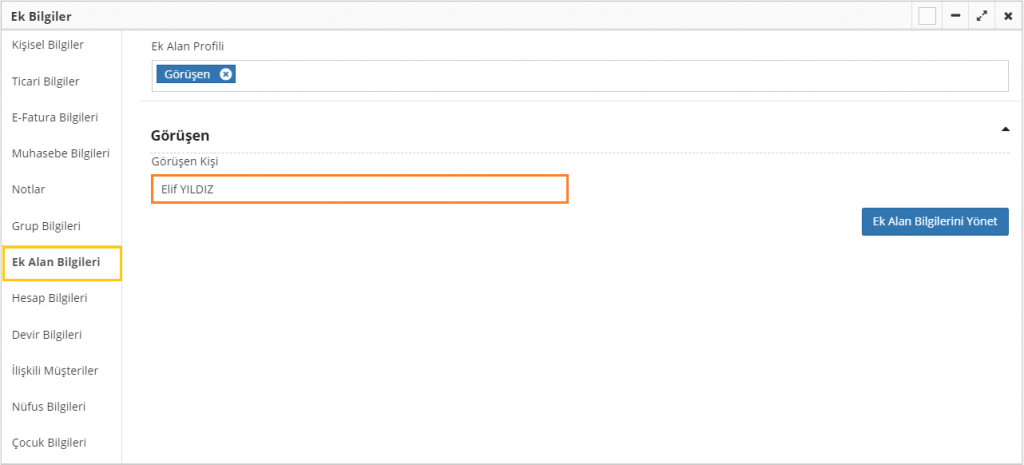Switch to Devir Bilgileri tab
Viewport: 1024px width, 465px height.
46,334
